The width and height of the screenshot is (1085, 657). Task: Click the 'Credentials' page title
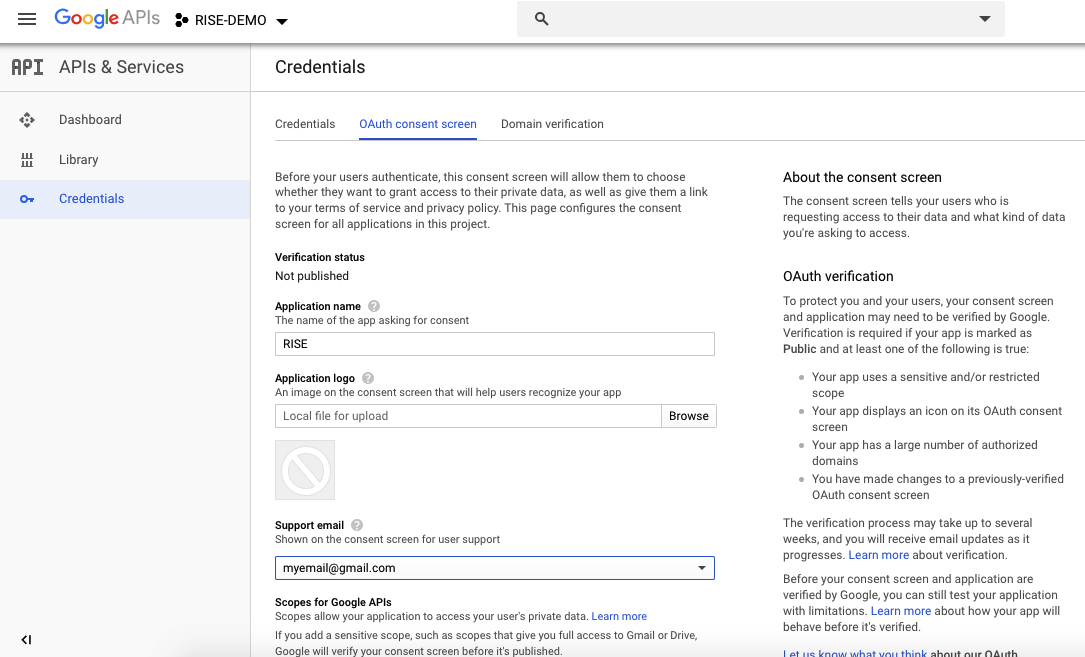(320, 67)
